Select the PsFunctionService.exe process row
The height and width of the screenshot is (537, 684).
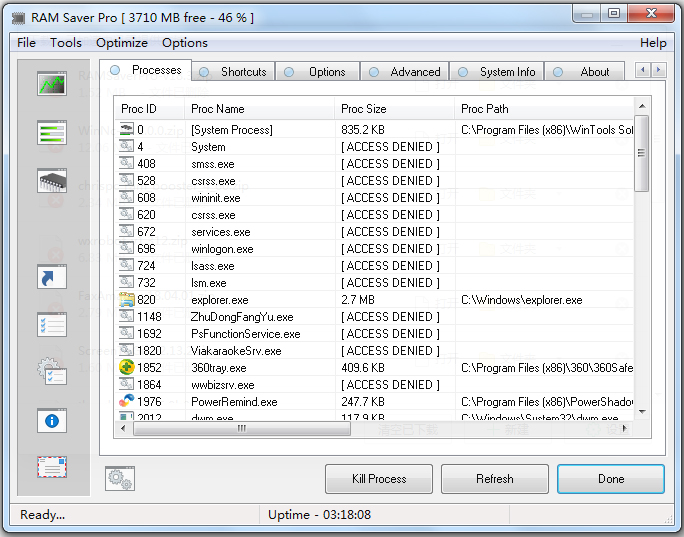374,334
